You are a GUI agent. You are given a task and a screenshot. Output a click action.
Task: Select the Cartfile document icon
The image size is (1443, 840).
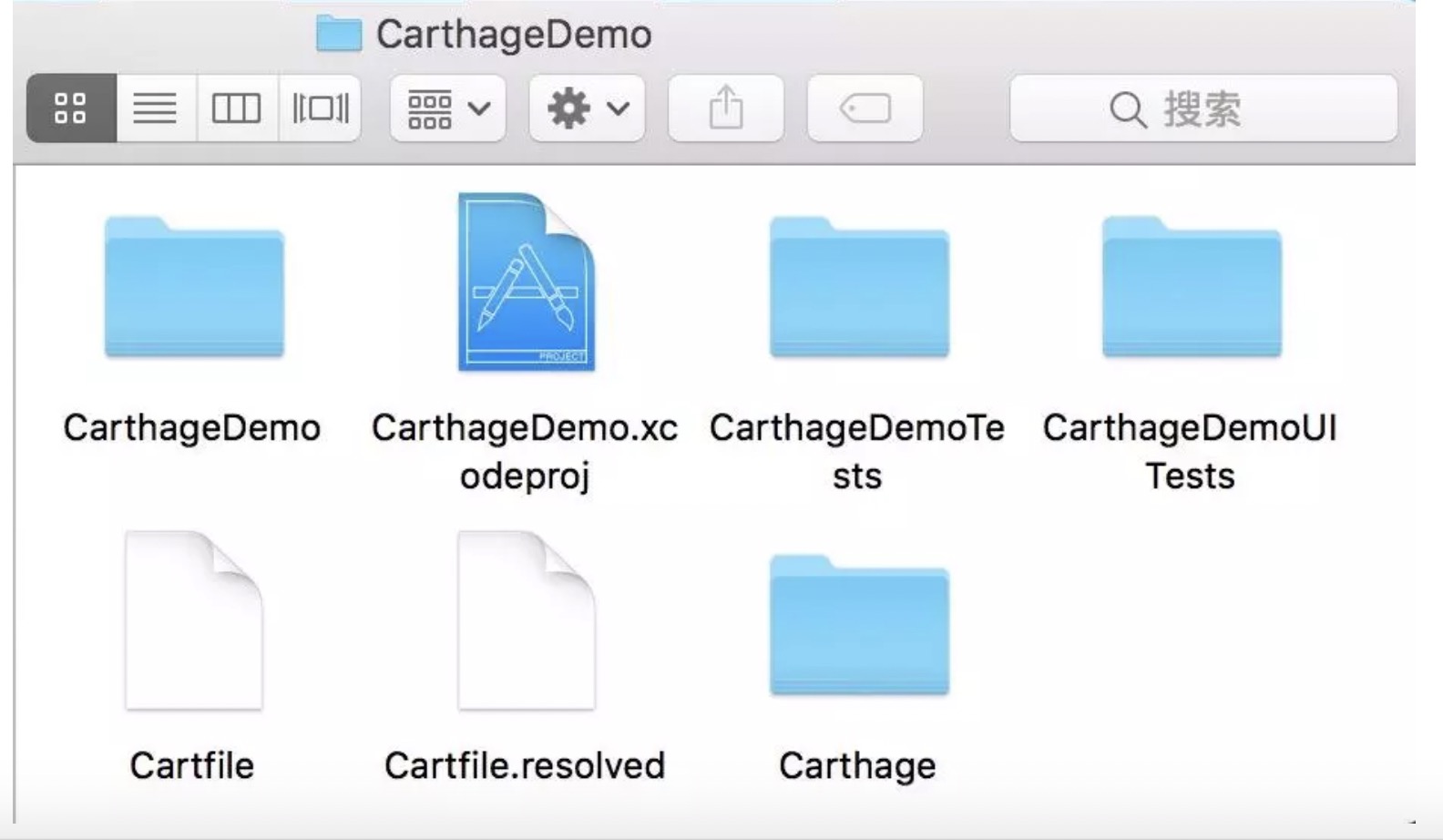coord(194,620)
